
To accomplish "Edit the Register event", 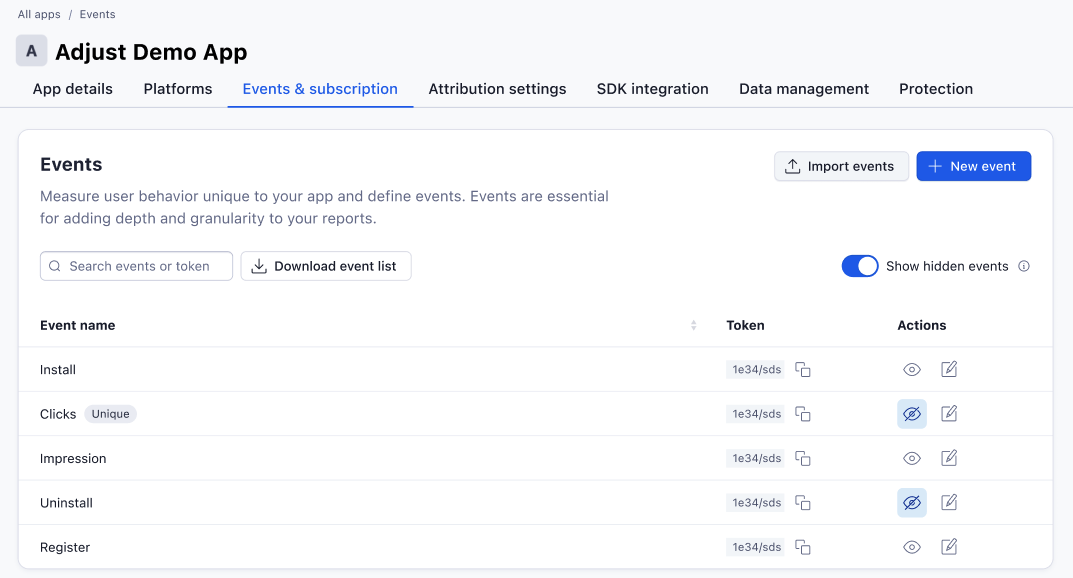I will point(949,547).
